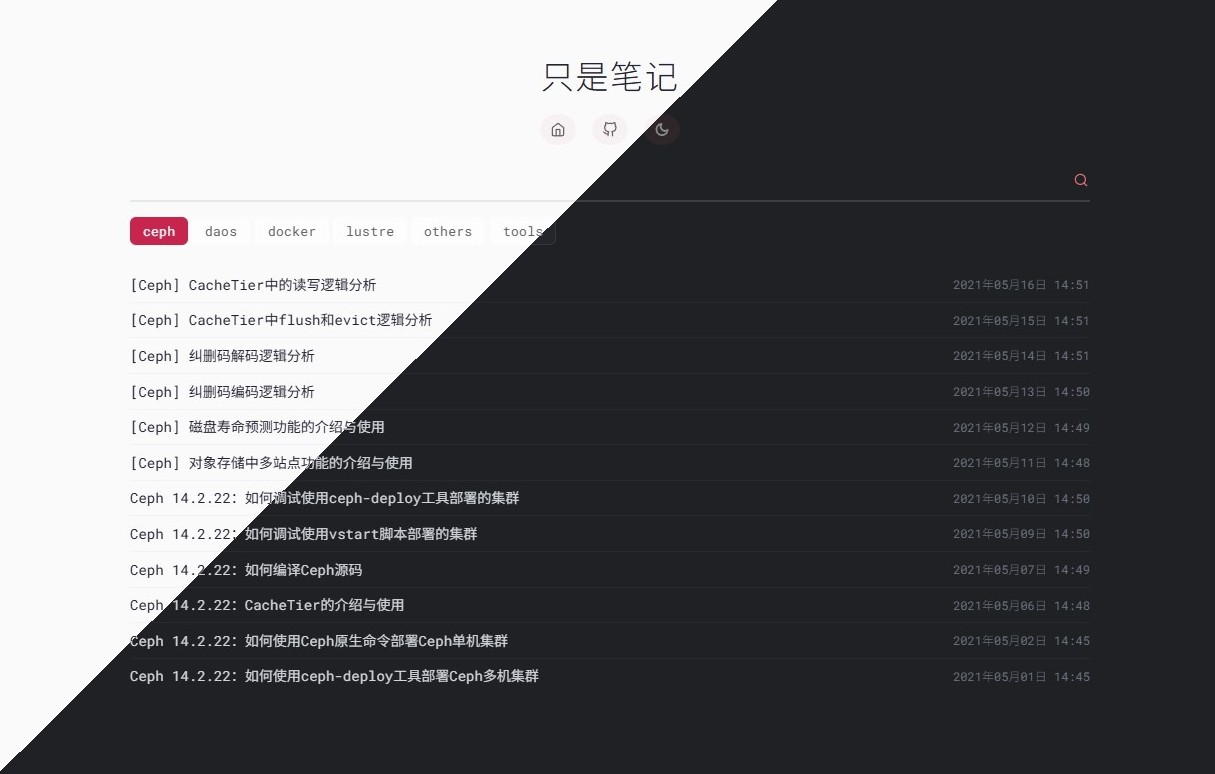Viewport: 1215px width, 774px height.
Task: Select the docker category tag
Action: 292,231
